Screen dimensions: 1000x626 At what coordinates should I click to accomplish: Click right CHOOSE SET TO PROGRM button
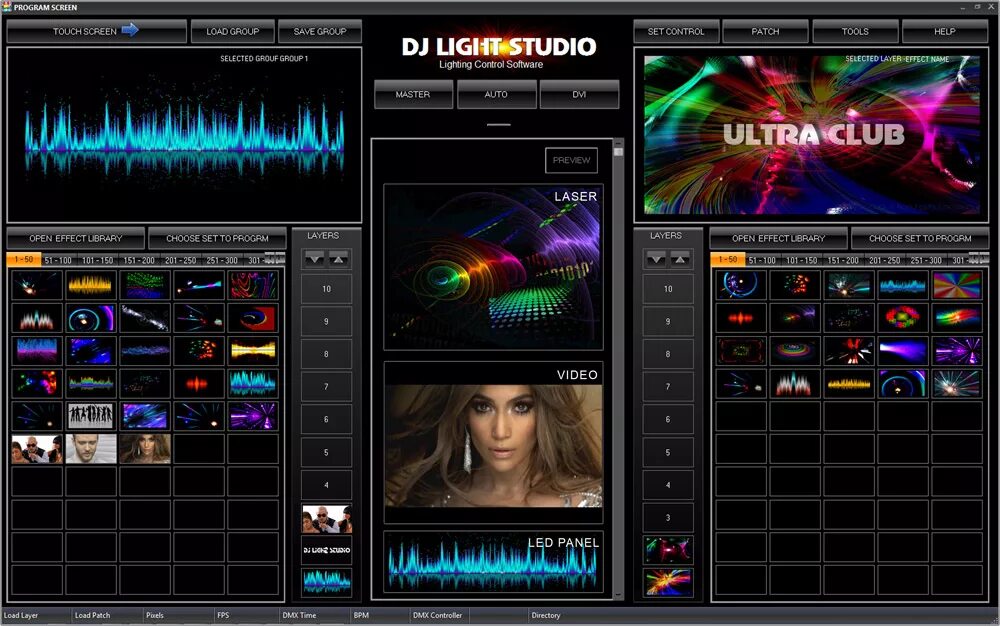920,238
